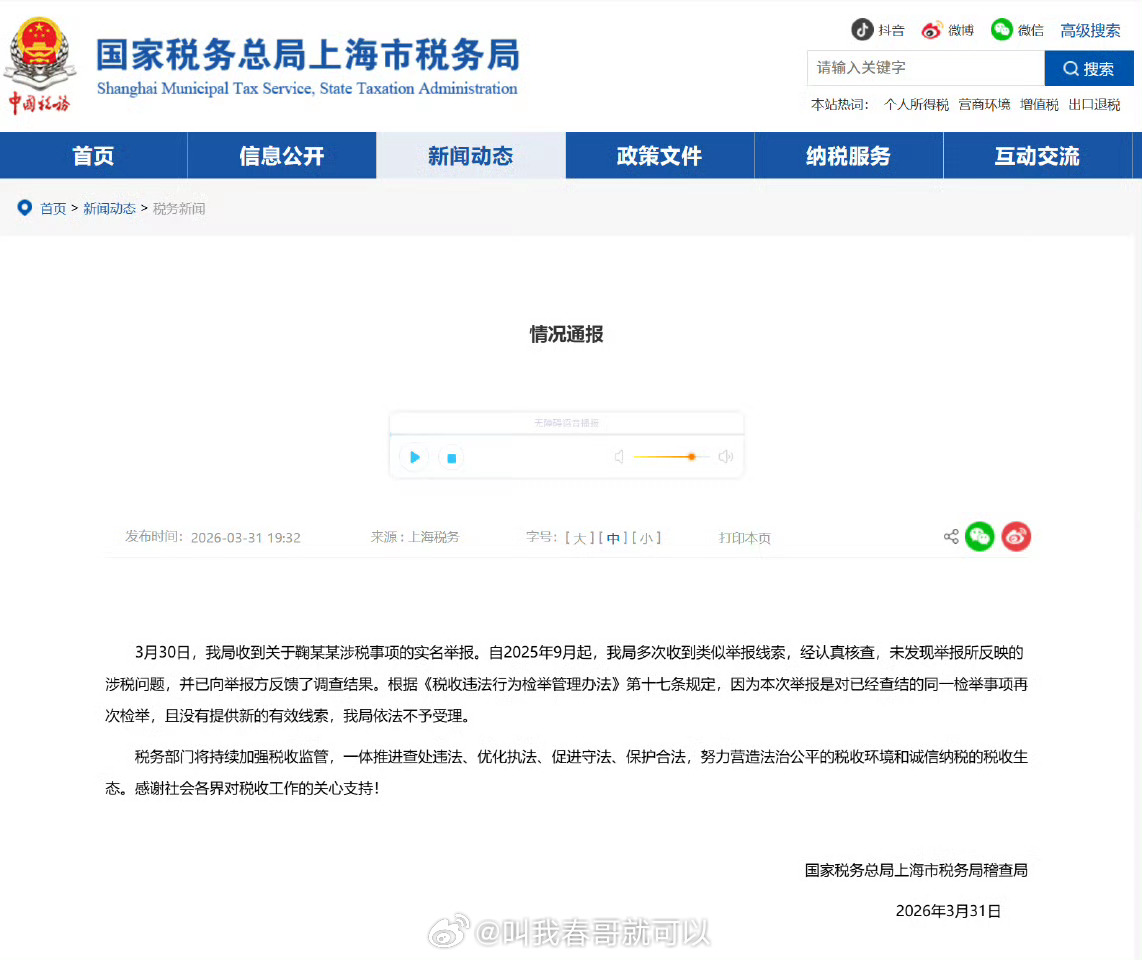1142x960 pixels.
Task: Stop the audio playback
Action: click(451, 457)
